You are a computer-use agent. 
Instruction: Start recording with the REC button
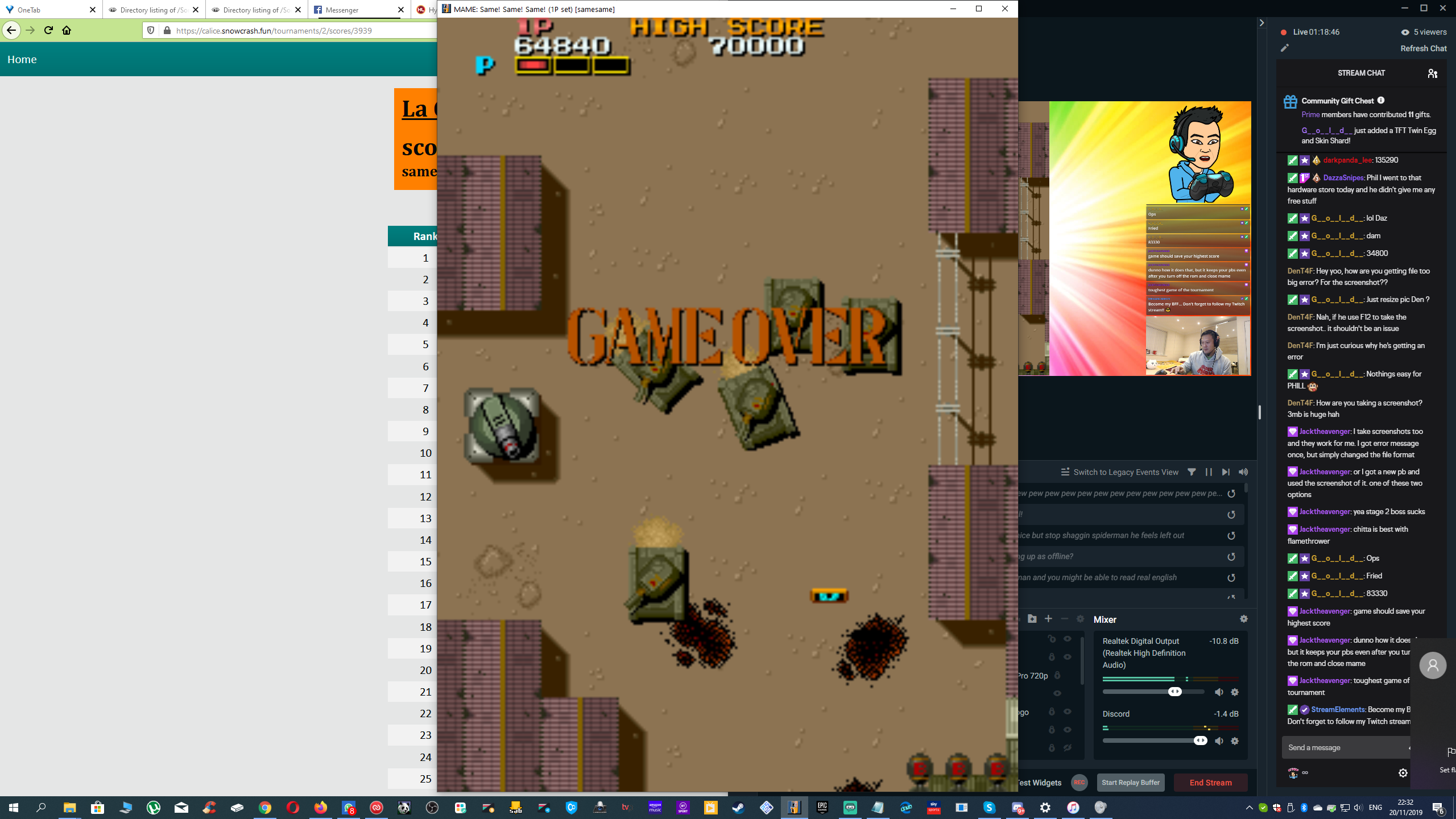(x=1079, y=783)
